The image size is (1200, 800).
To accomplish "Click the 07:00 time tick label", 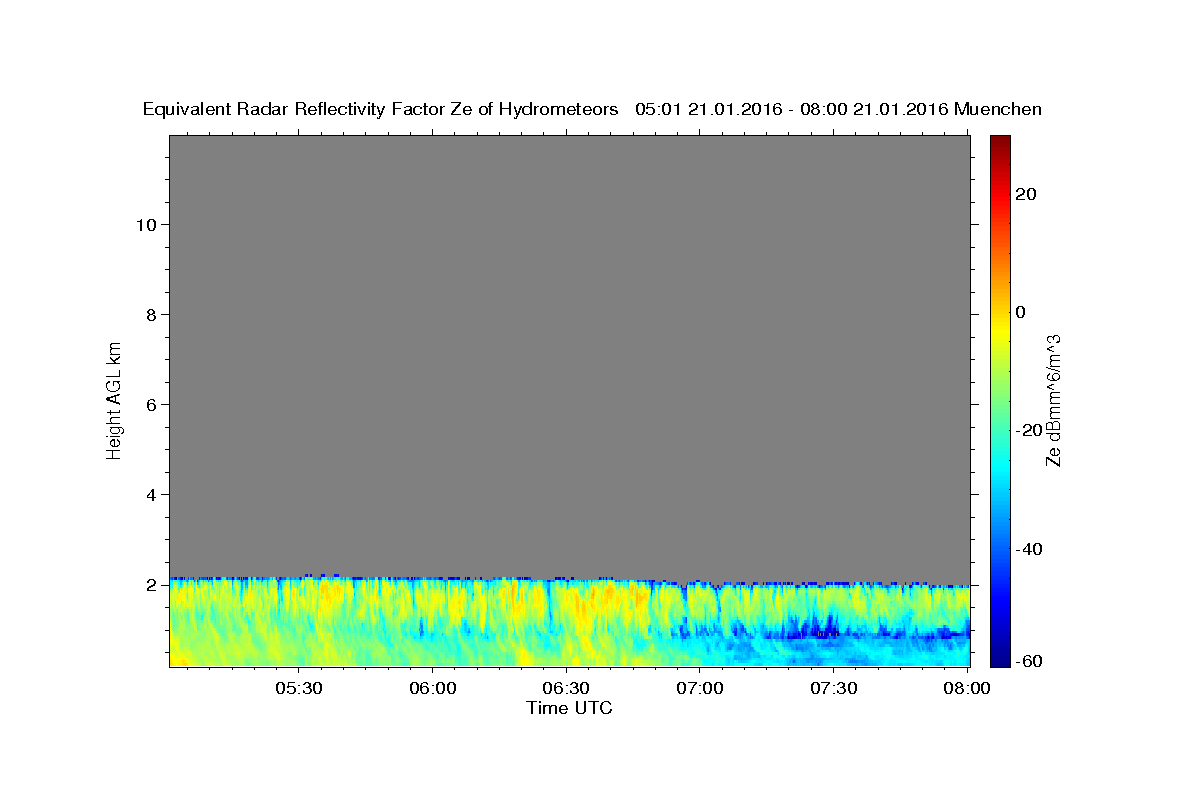I will 700,688.
